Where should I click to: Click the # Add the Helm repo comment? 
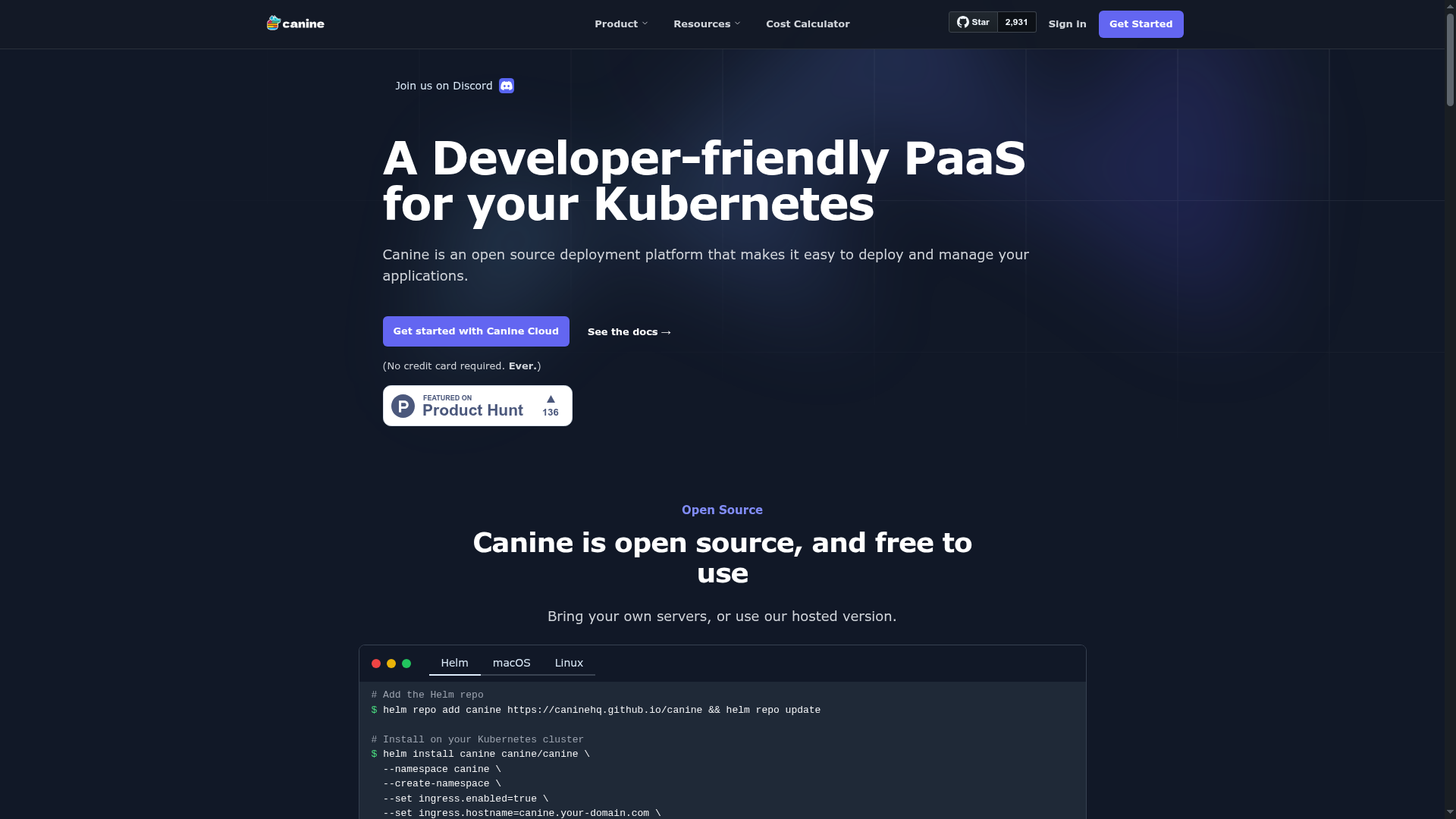point(428,695)
